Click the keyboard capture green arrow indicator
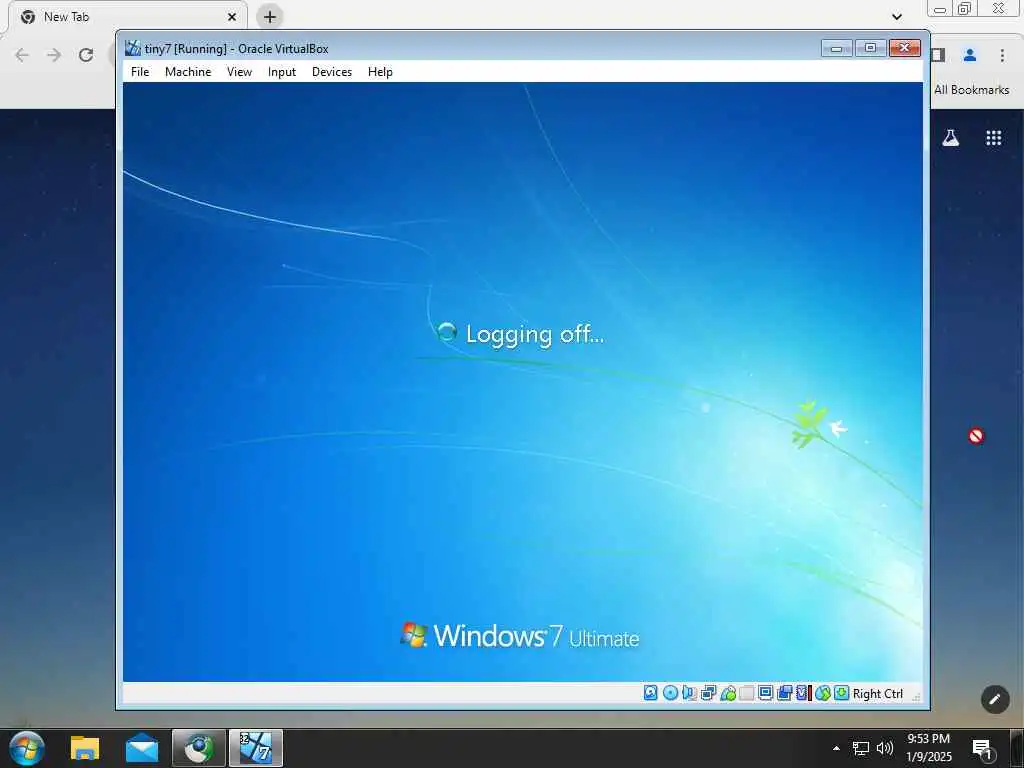Screen dimensions: 1024x768 click(x=842, y=693)
